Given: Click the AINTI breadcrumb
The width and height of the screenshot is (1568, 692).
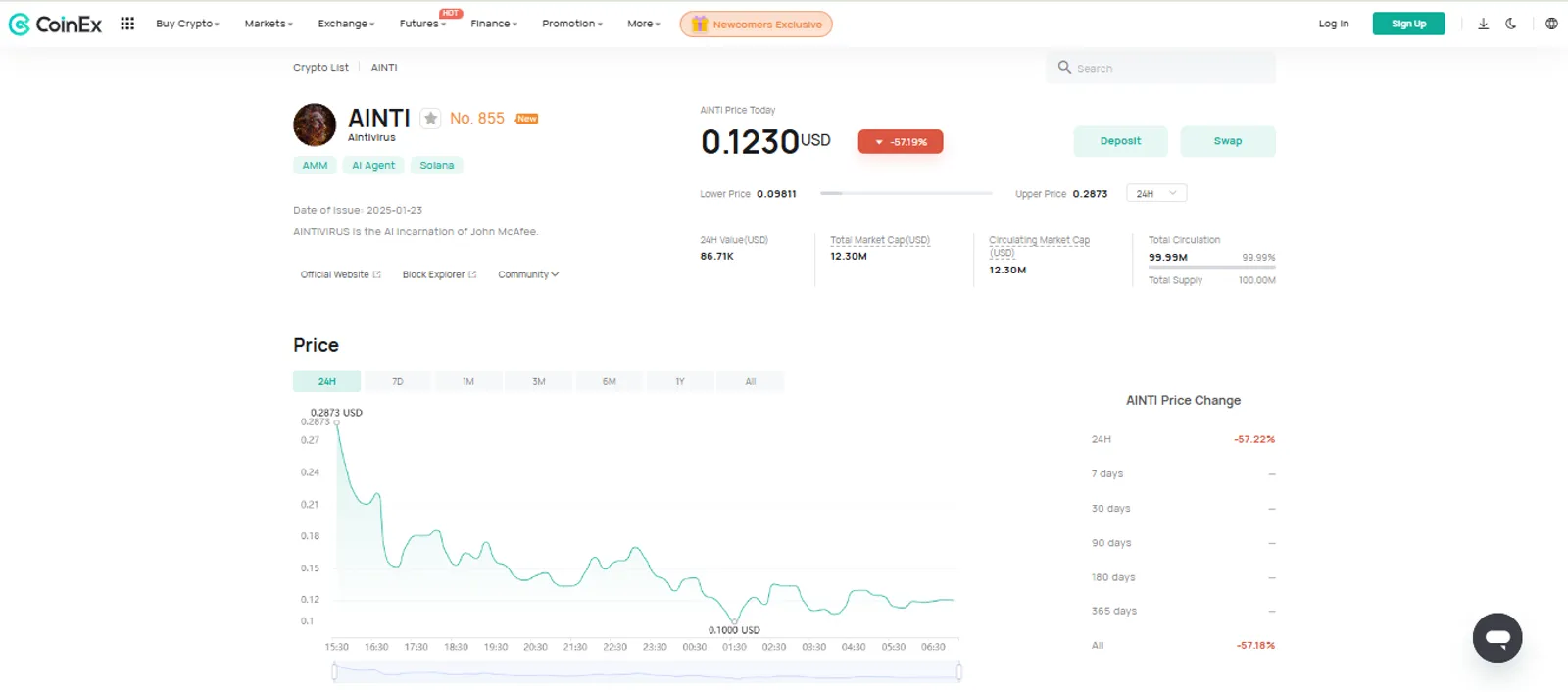Looking at the screenshot, I should 384,68.
